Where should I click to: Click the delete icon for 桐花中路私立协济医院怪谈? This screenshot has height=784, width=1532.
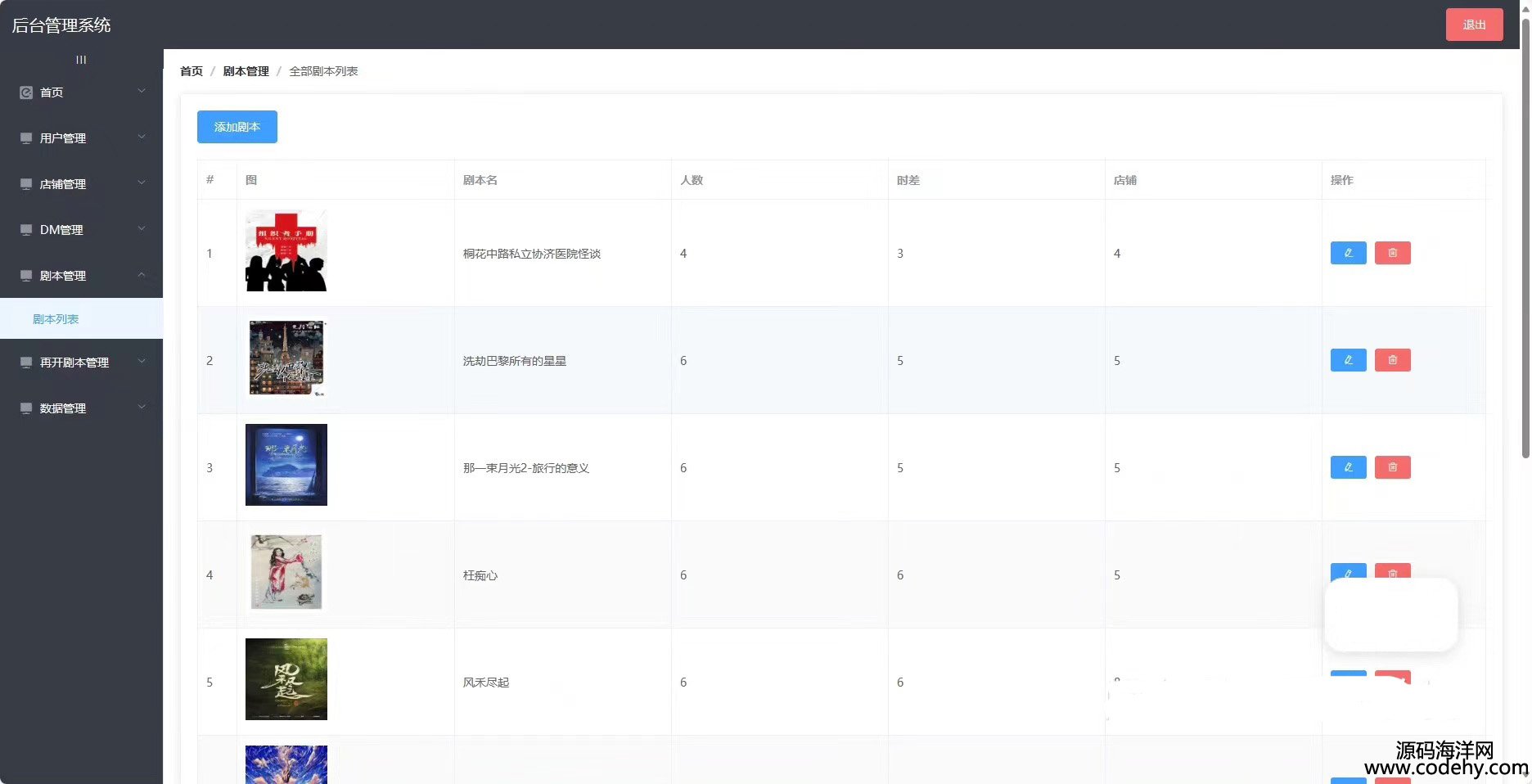pos(1392,253)
